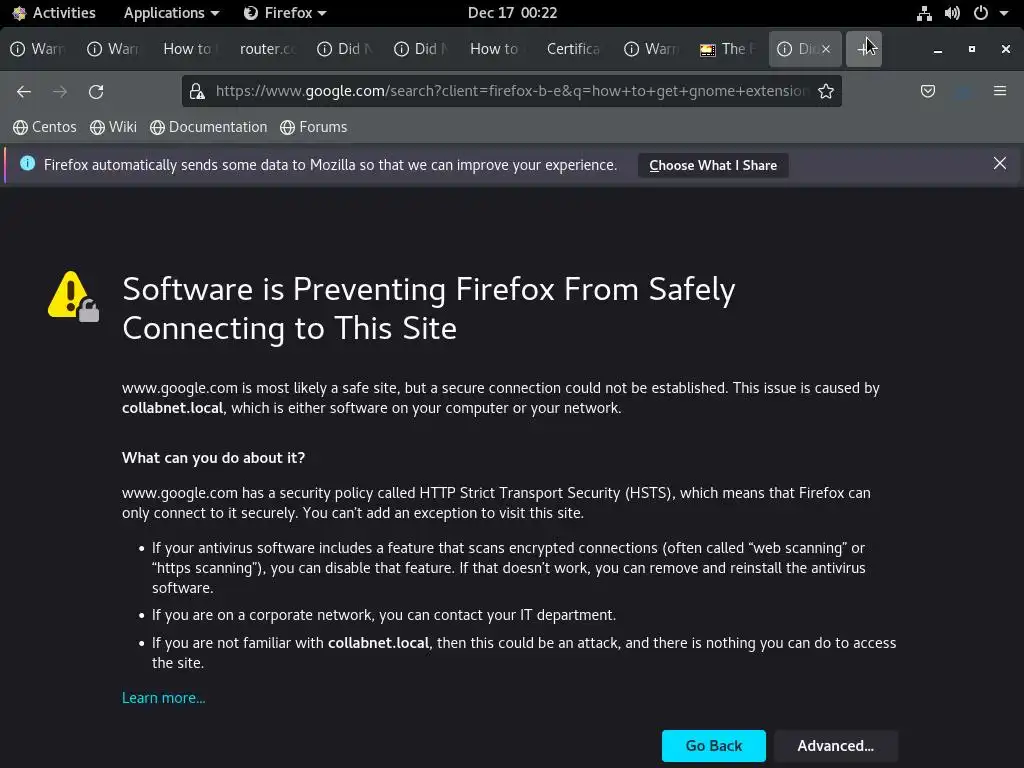Focus the URL address field
The height and width of the screenshot is (768, 1024).
(x=511, y=91)
